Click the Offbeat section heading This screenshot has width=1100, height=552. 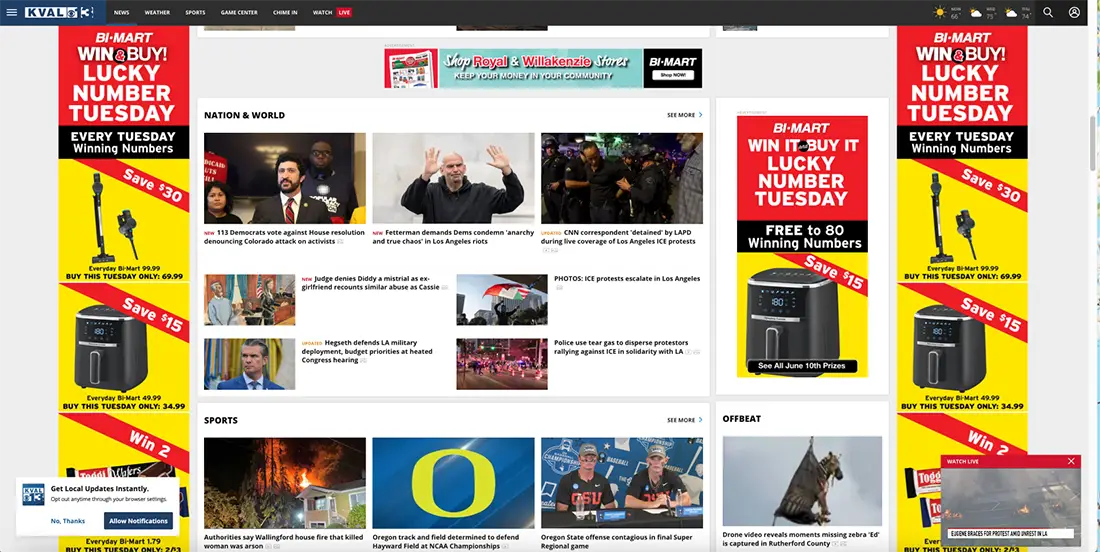pyautogui.click(x=742, y=419)
